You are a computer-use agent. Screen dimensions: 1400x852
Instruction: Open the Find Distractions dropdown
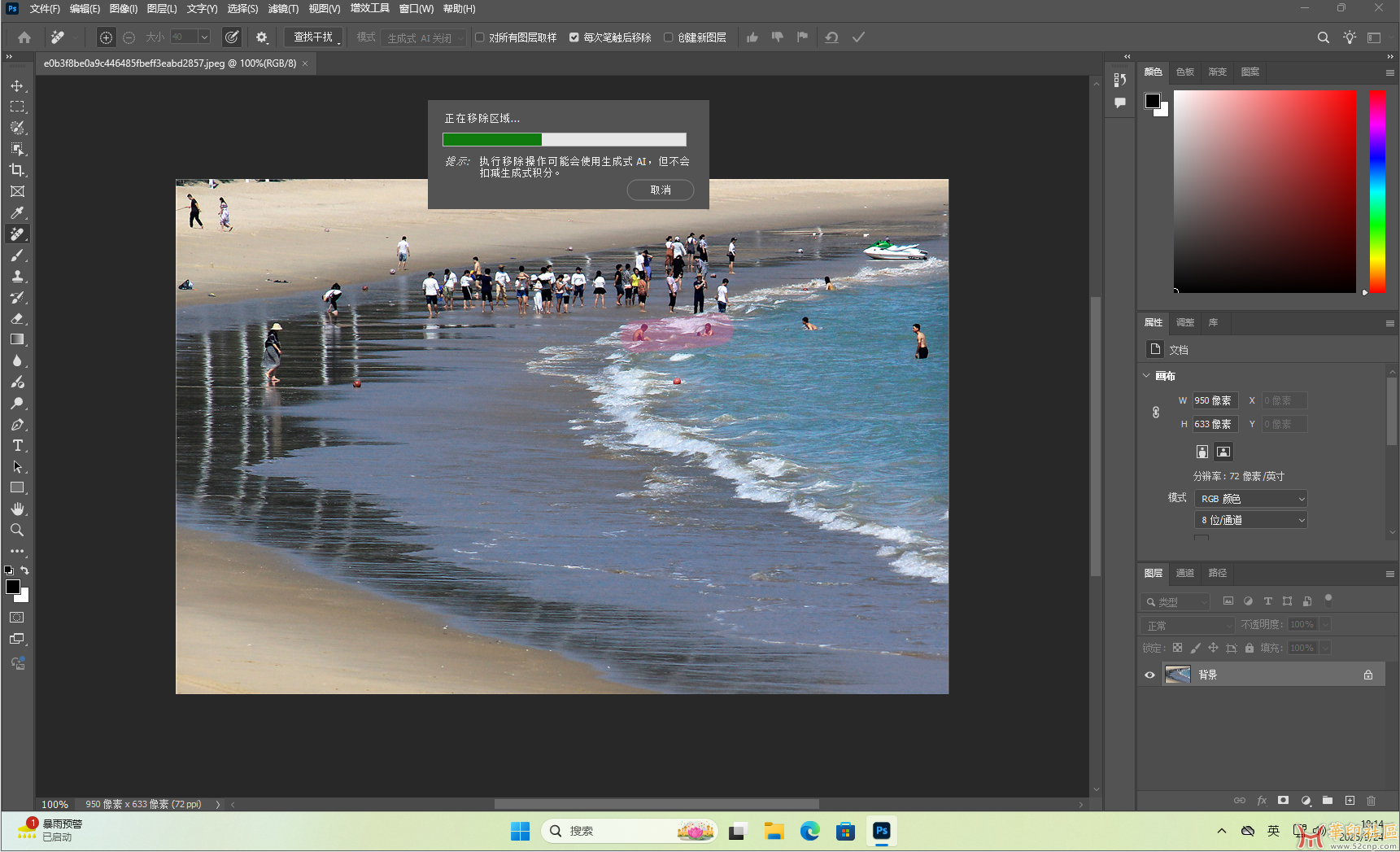click(316, 37)
